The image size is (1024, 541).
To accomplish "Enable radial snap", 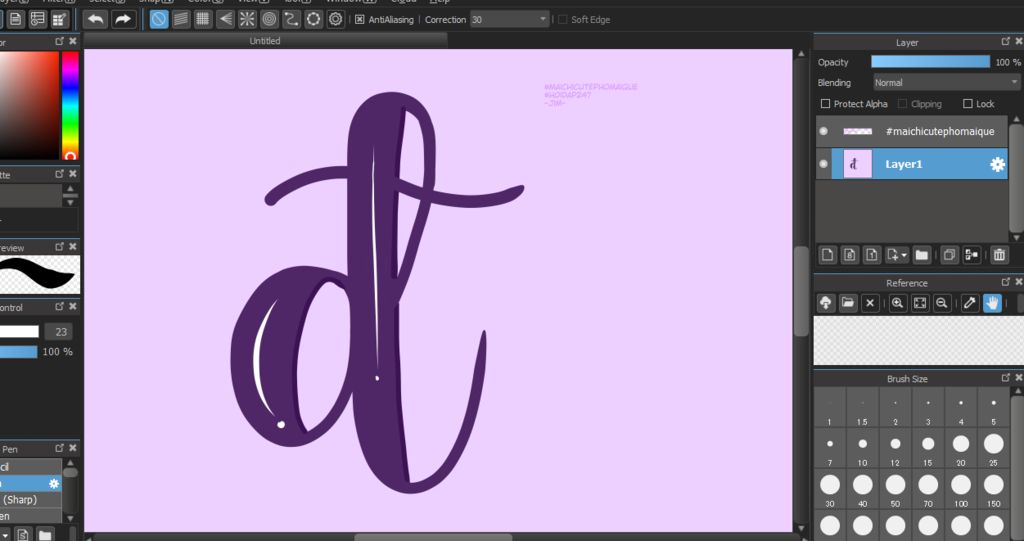I will pos(247,19).
